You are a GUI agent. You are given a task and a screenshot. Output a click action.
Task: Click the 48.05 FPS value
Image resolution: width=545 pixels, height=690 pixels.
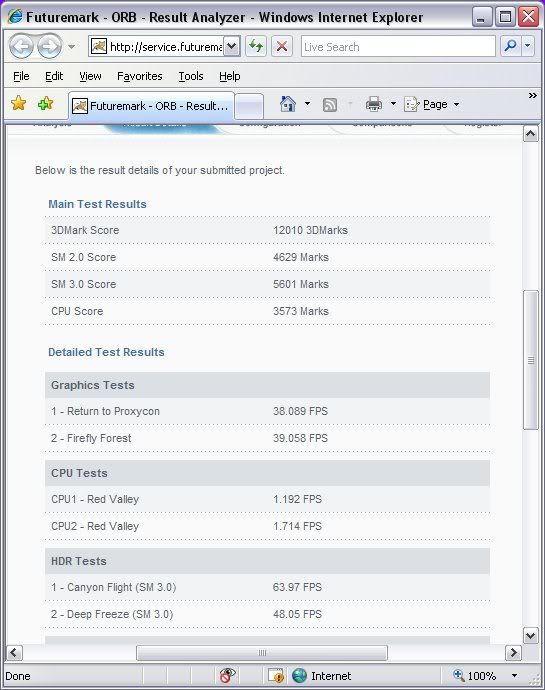[297, 614]
